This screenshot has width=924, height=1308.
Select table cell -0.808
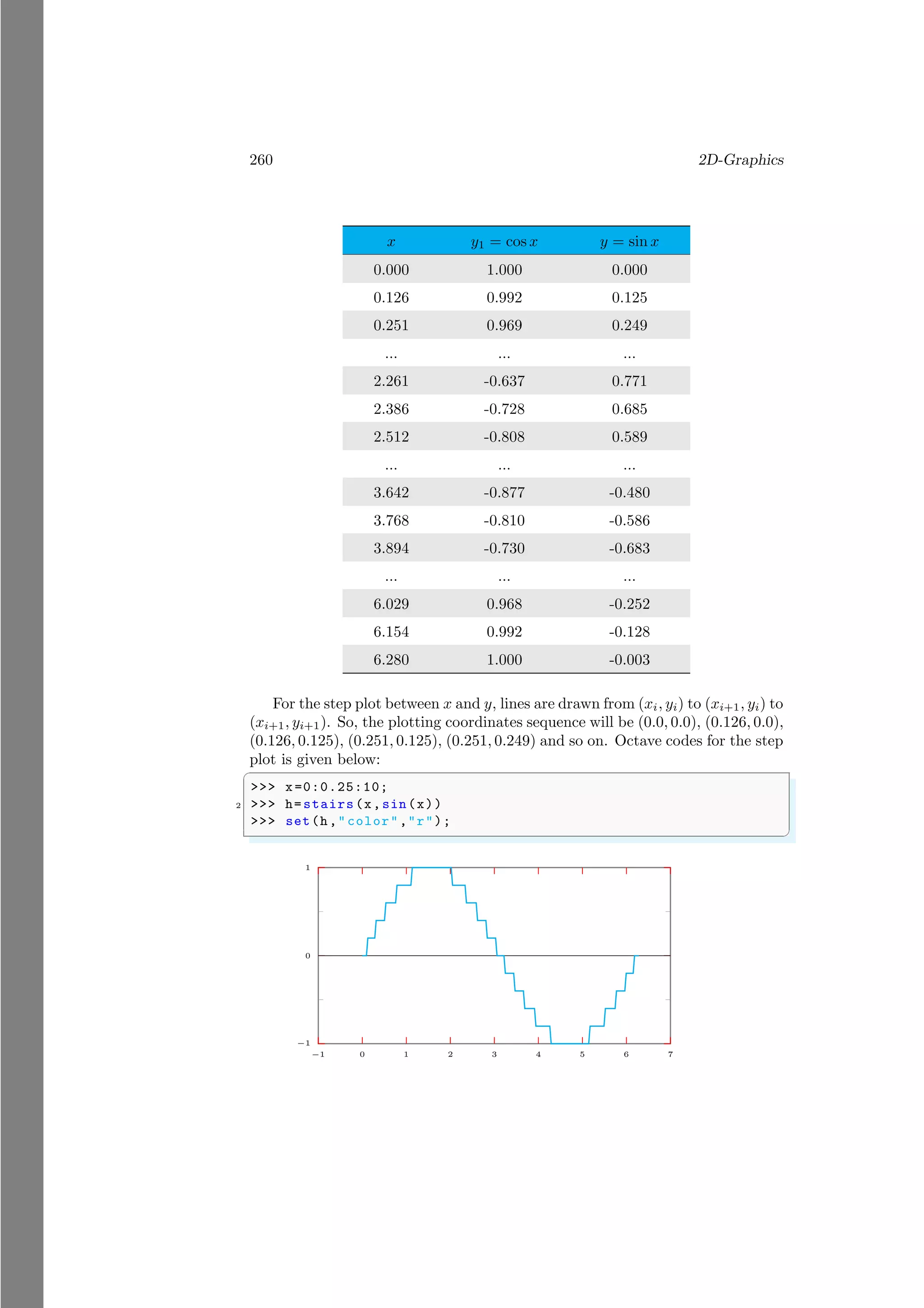[504, 437]
